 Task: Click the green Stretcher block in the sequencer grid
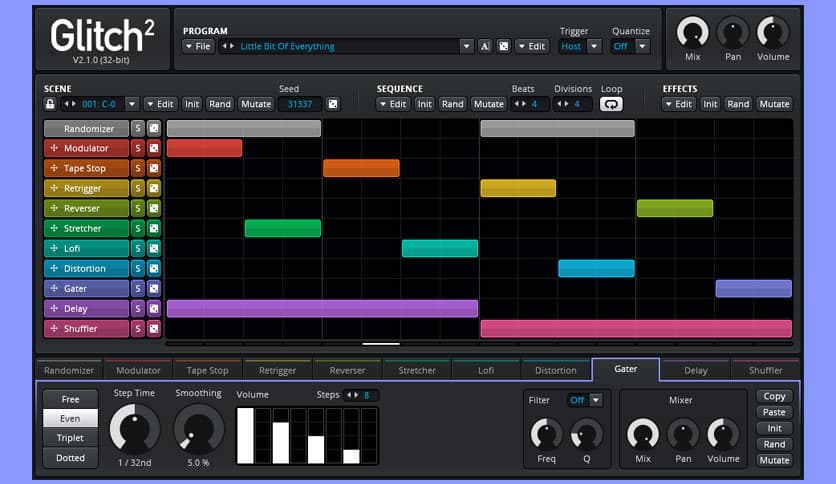283,228
